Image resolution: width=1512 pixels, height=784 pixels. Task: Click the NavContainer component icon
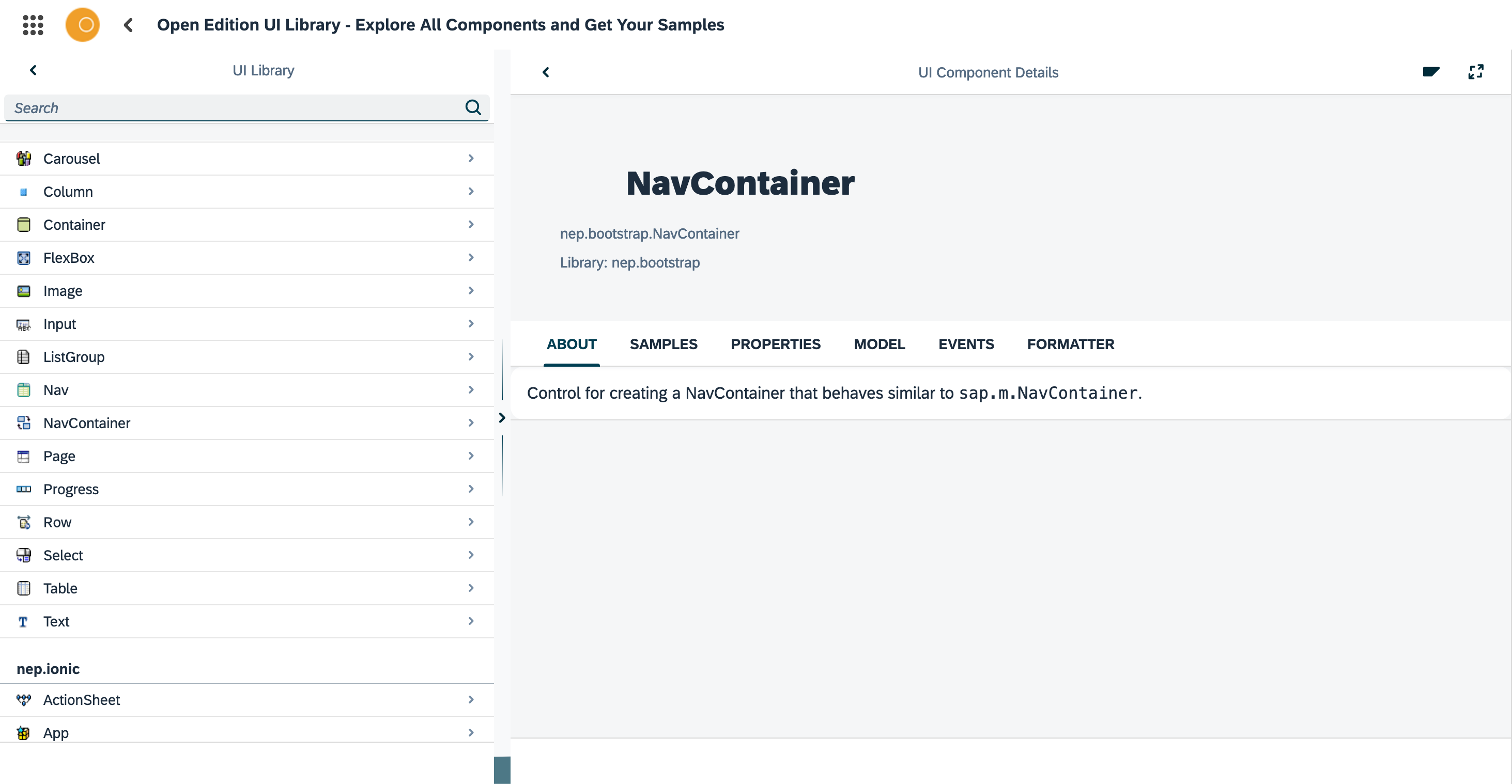pos(23,423)
